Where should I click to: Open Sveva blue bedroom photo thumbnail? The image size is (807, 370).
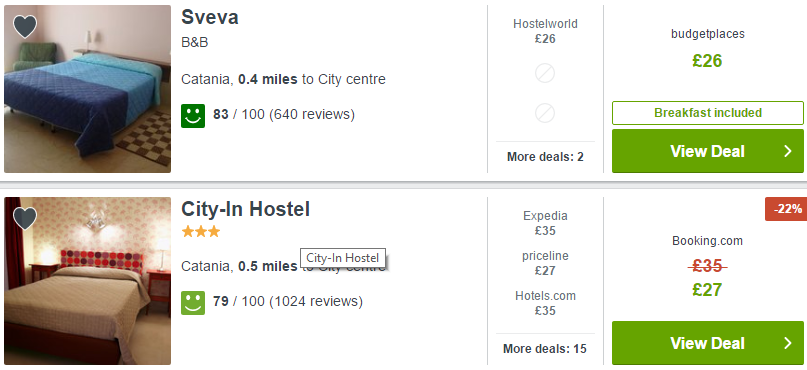point(87,89)
